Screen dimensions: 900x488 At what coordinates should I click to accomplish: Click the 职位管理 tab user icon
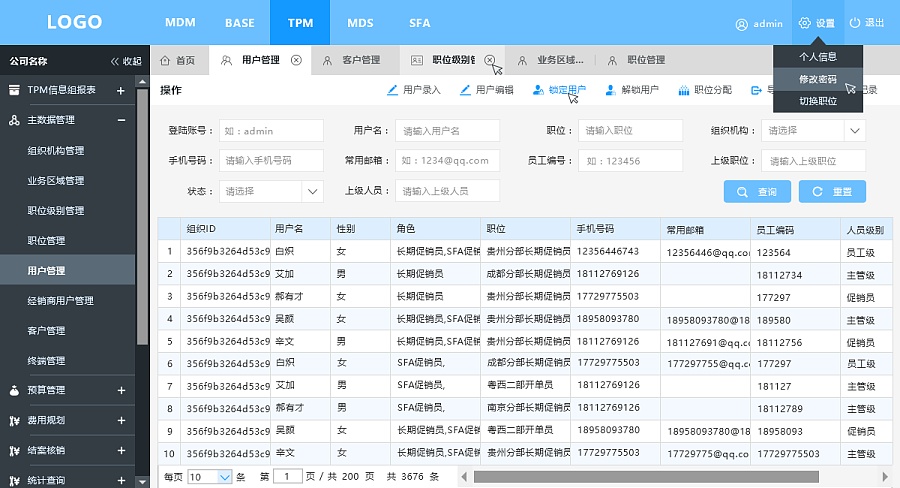[612, 60]
